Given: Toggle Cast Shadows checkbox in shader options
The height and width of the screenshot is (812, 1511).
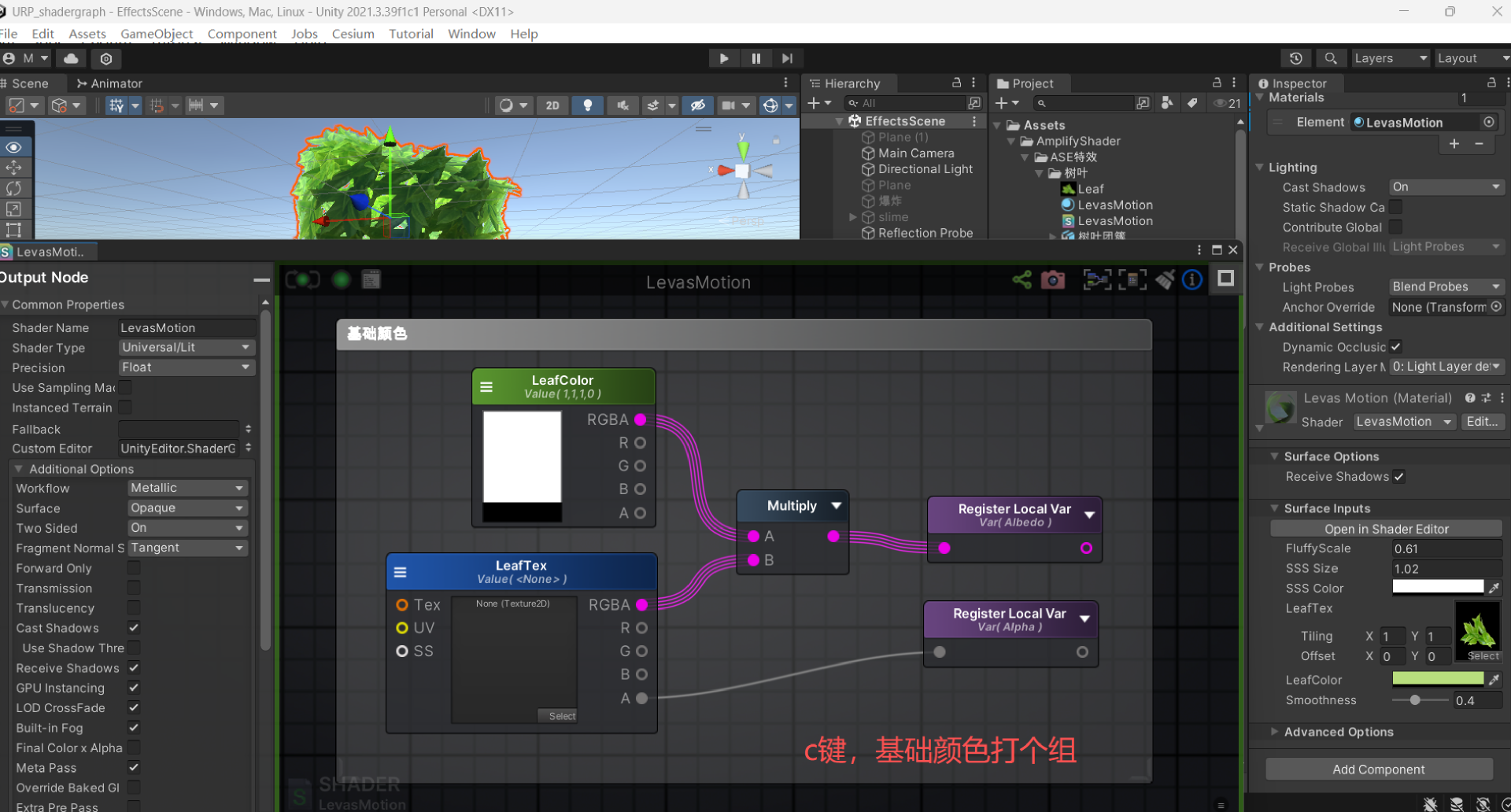Looking at the screenshot, I should (134, 628).
